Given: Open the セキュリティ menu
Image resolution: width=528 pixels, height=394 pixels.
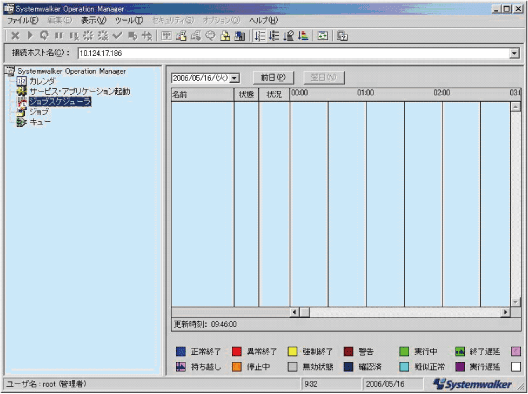Looking at the screenshot, I should [173, 20].
